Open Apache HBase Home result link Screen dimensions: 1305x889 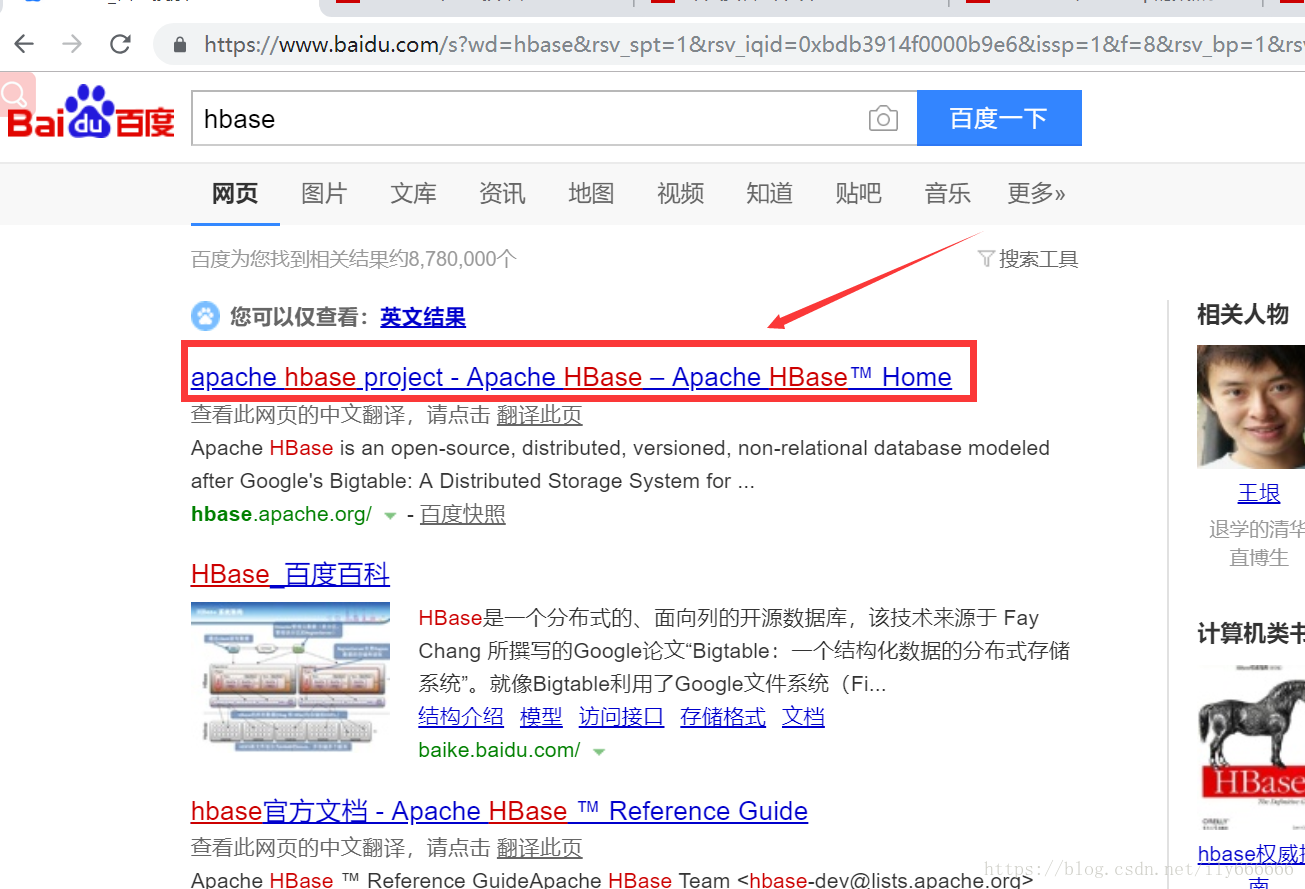point(571,377)
